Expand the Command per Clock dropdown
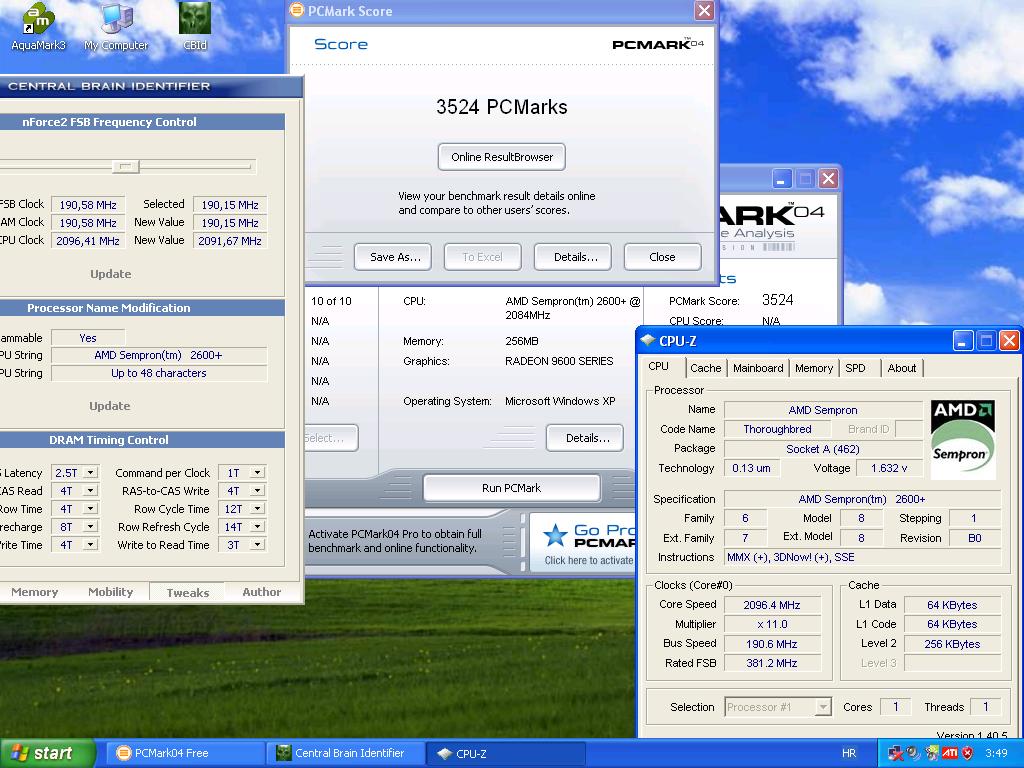This screenshot has width=1024, height=768. 258,472
